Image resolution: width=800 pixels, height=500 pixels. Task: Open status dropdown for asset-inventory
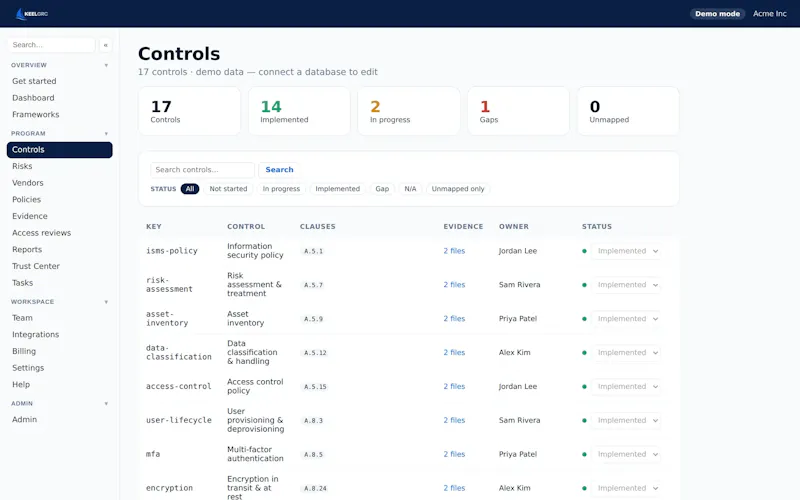point(627,319)
